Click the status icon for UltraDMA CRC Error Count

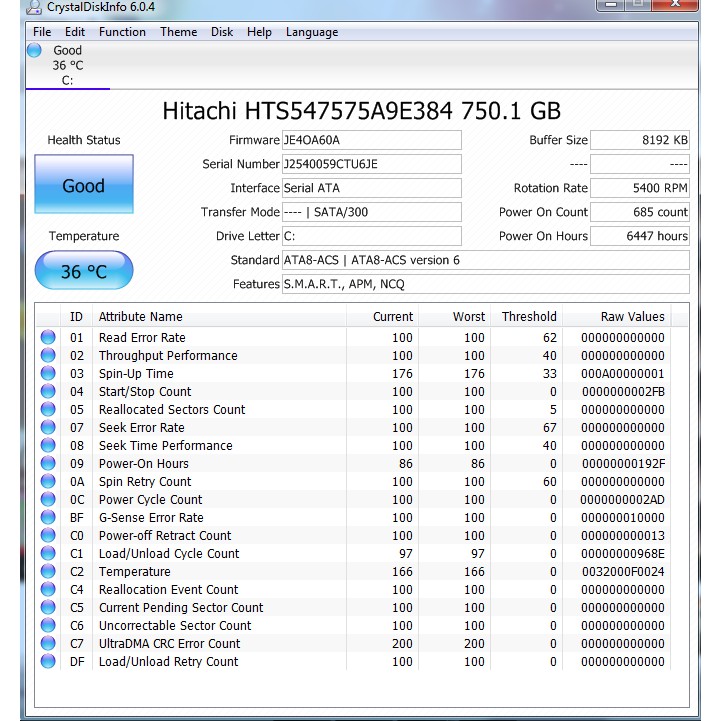coord(48,644)
